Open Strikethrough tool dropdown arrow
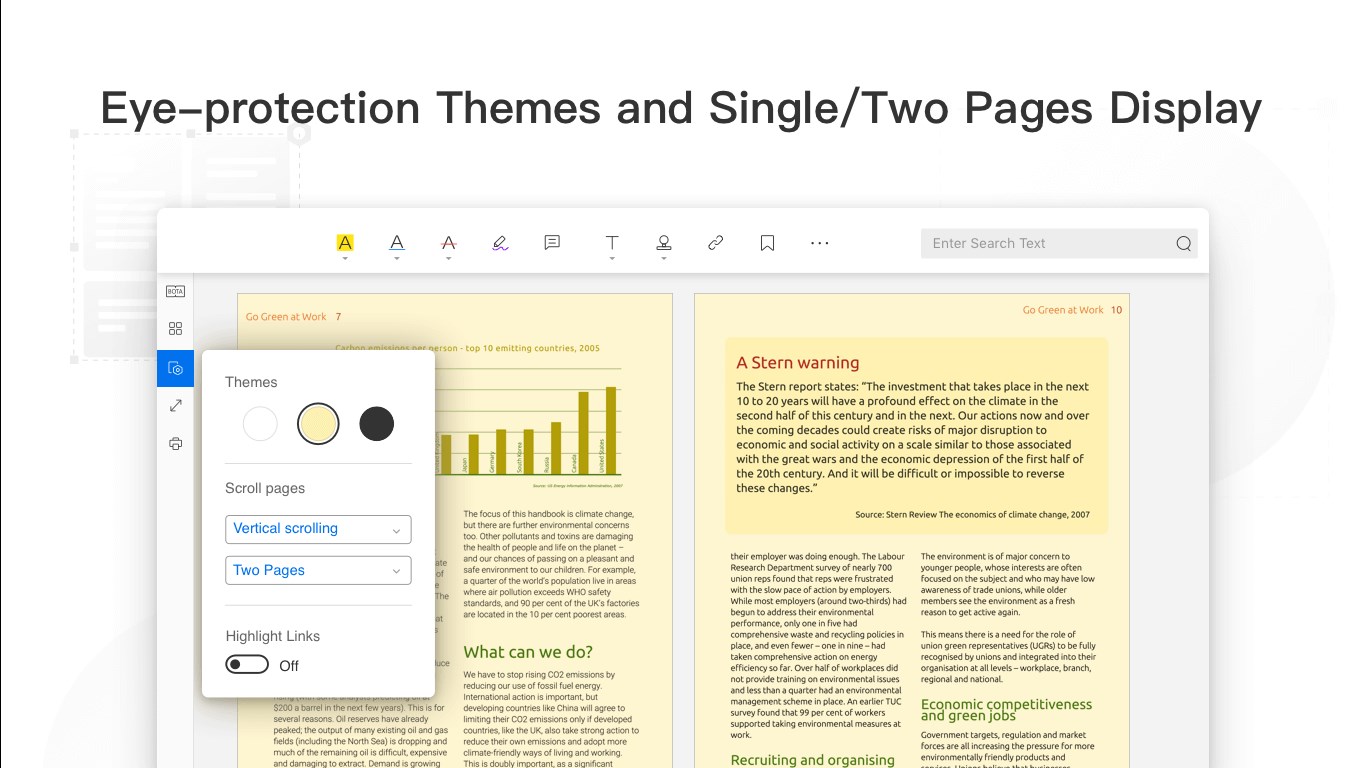1366x768 pixels. point(448,259)
